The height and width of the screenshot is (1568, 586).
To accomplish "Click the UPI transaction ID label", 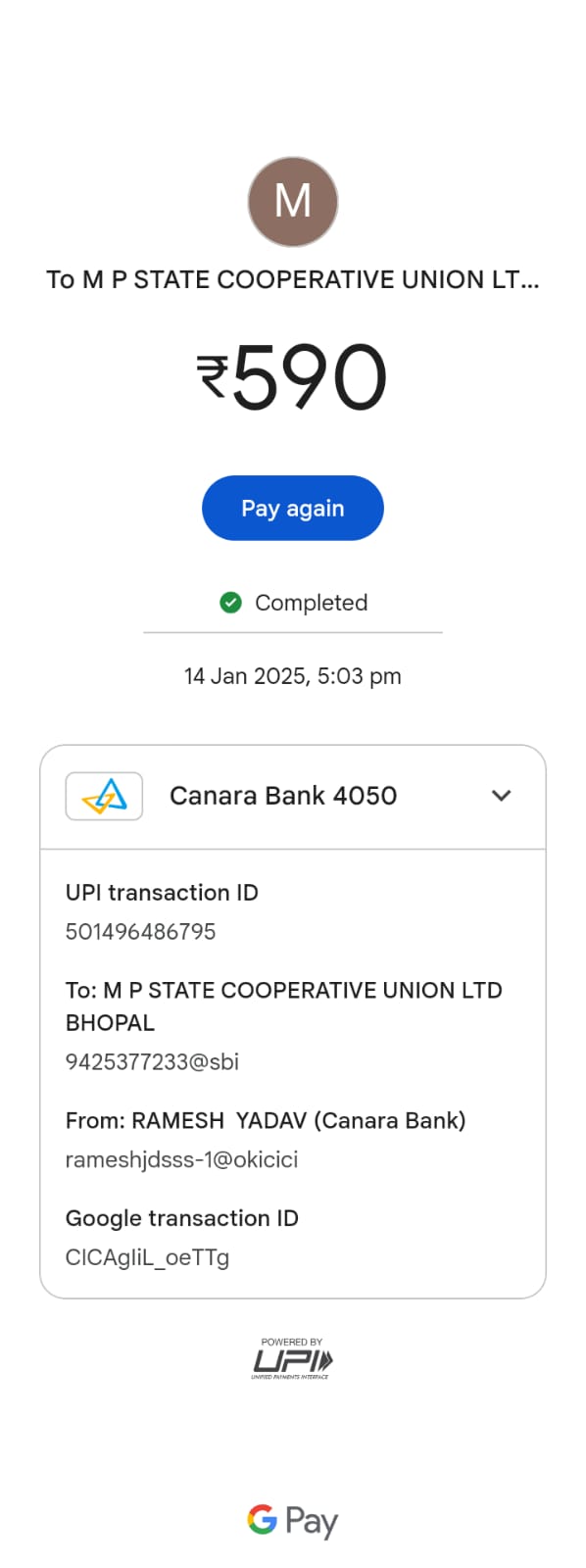I will coord(162,892).
